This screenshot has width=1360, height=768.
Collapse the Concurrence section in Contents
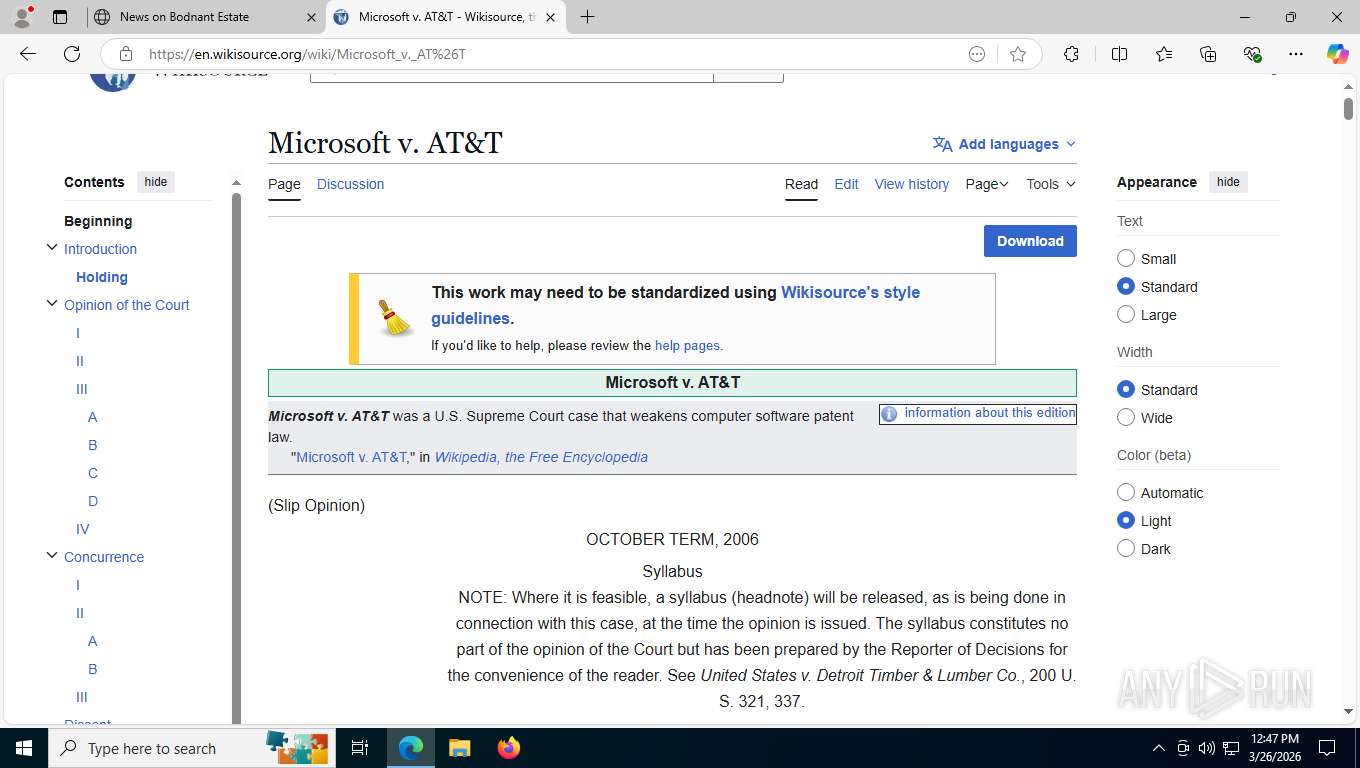click(x=52, y=555)
